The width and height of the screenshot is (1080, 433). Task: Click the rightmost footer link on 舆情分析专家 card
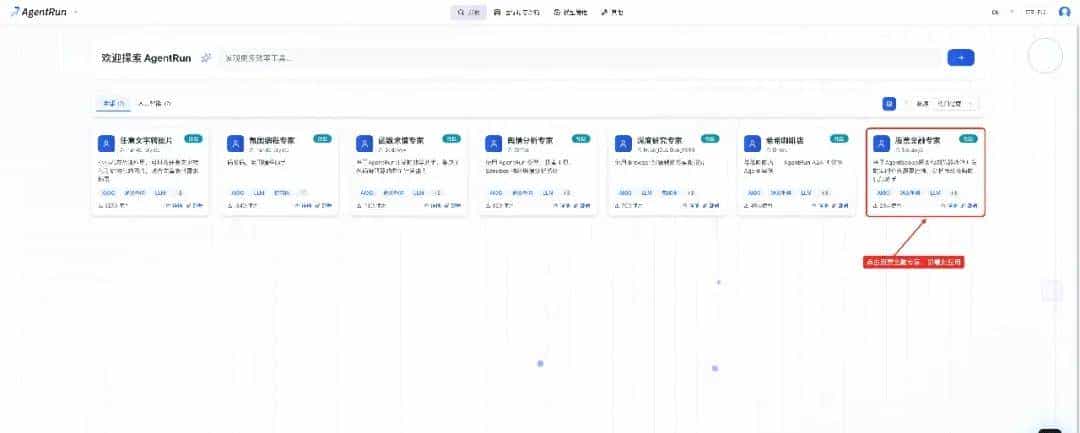583,205
